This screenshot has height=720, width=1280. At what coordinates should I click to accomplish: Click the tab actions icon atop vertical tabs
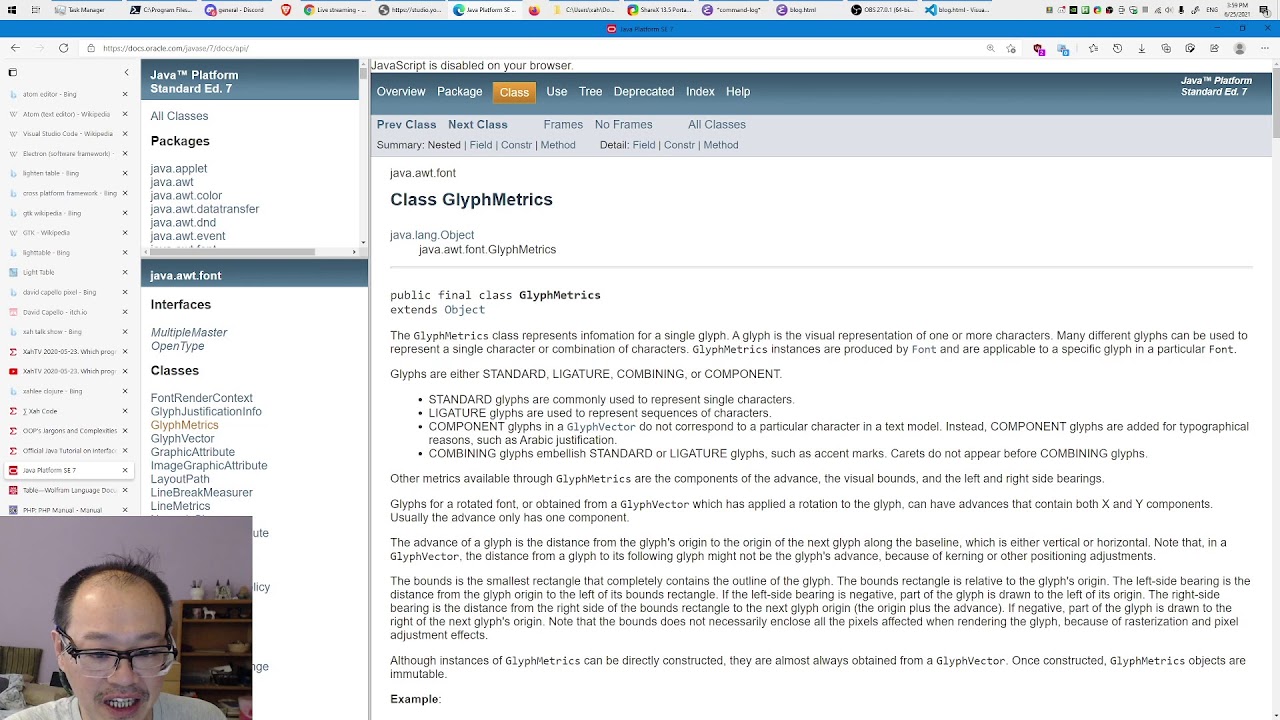tap(12, 72)
